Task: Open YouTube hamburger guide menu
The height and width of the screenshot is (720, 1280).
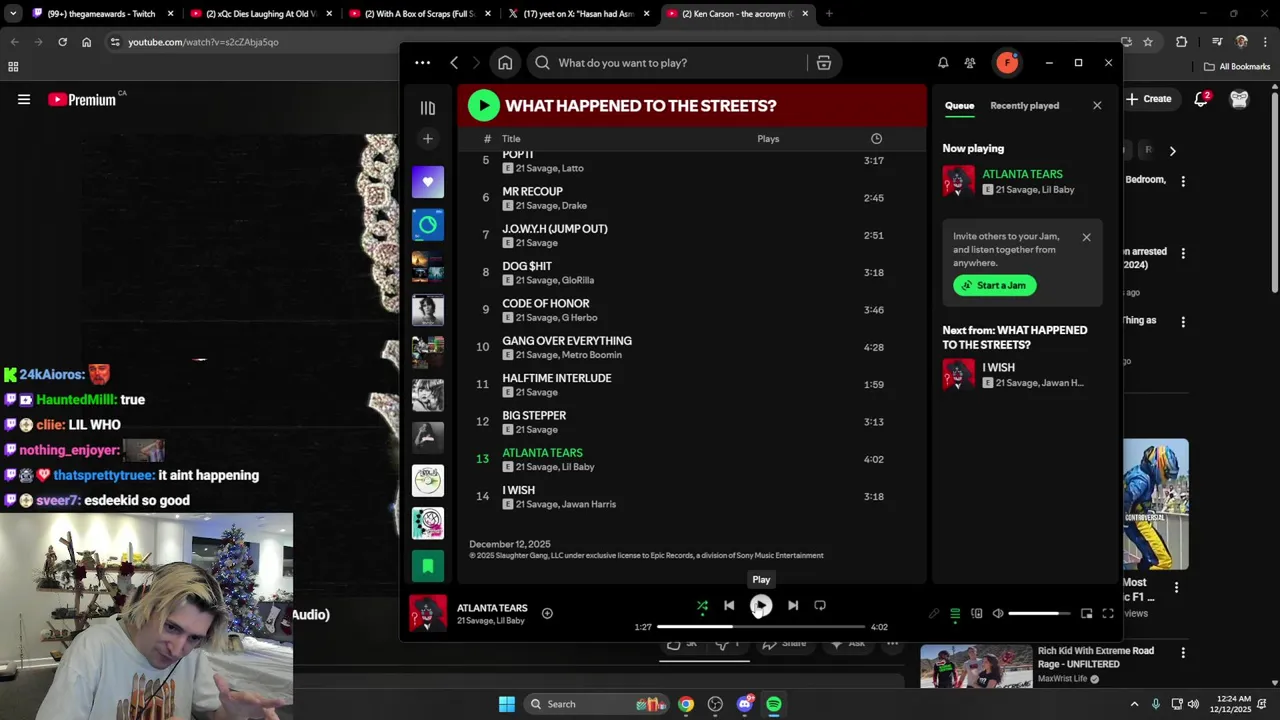Action: (24, 99)
